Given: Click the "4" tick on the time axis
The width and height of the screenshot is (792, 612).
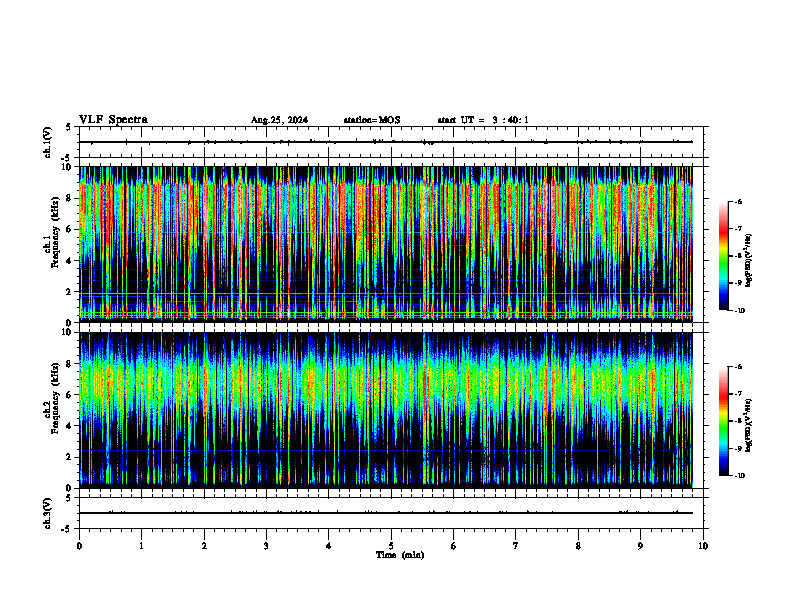Looking at the screenshot, I should pyautogui.click(x=329, y=546).
